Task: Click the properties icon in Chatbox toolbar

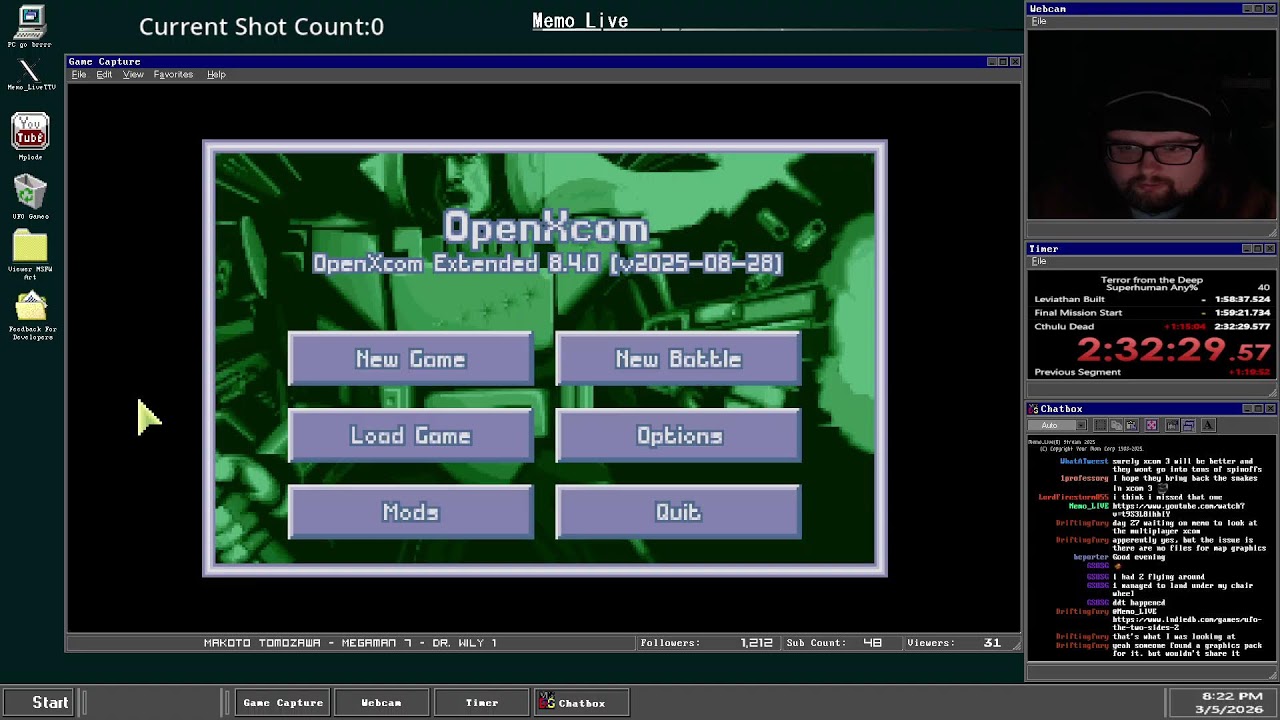Action: 1172,425
